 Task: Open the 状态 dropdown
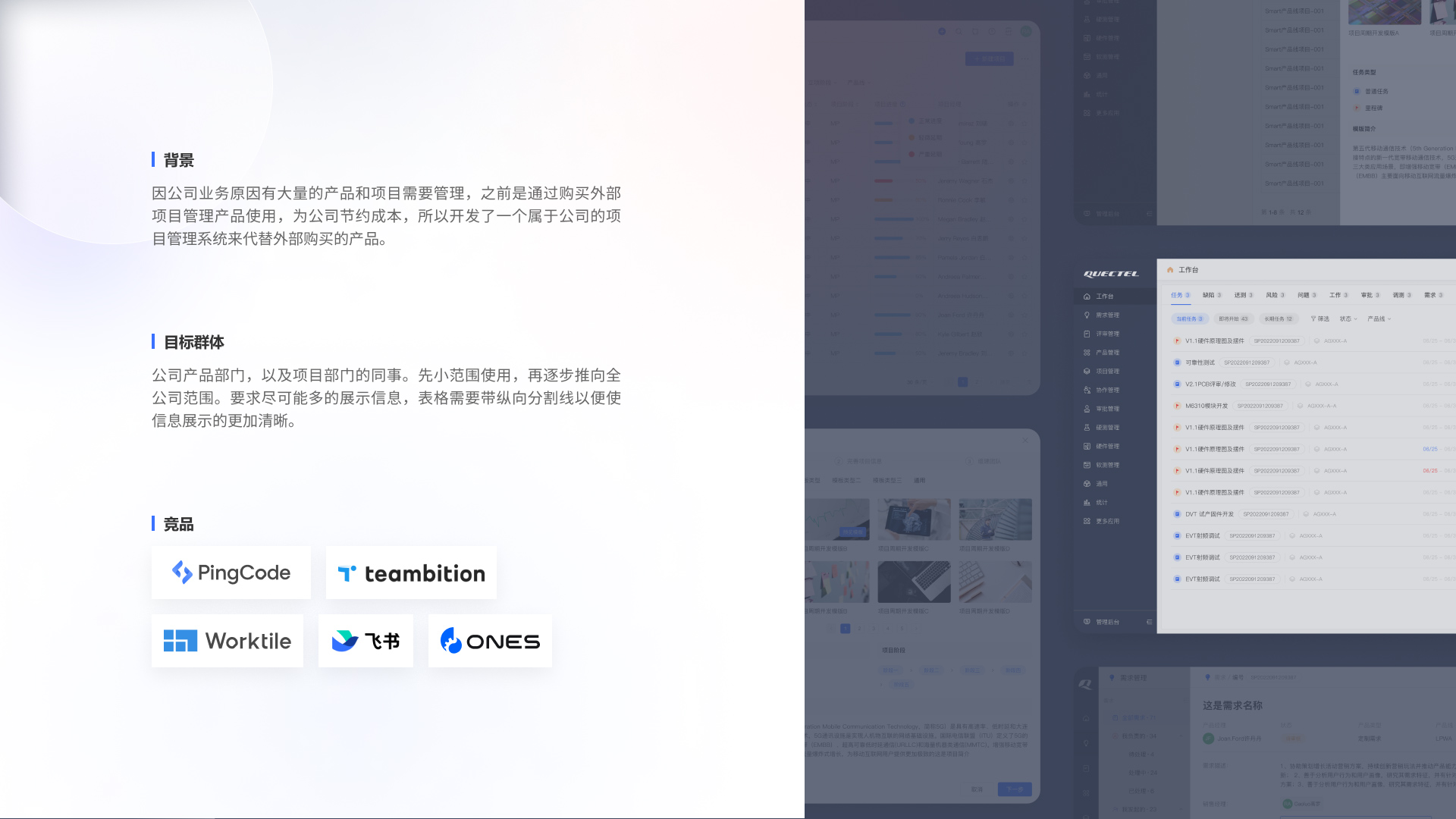pyautogui.click(x=1348, y=319)
